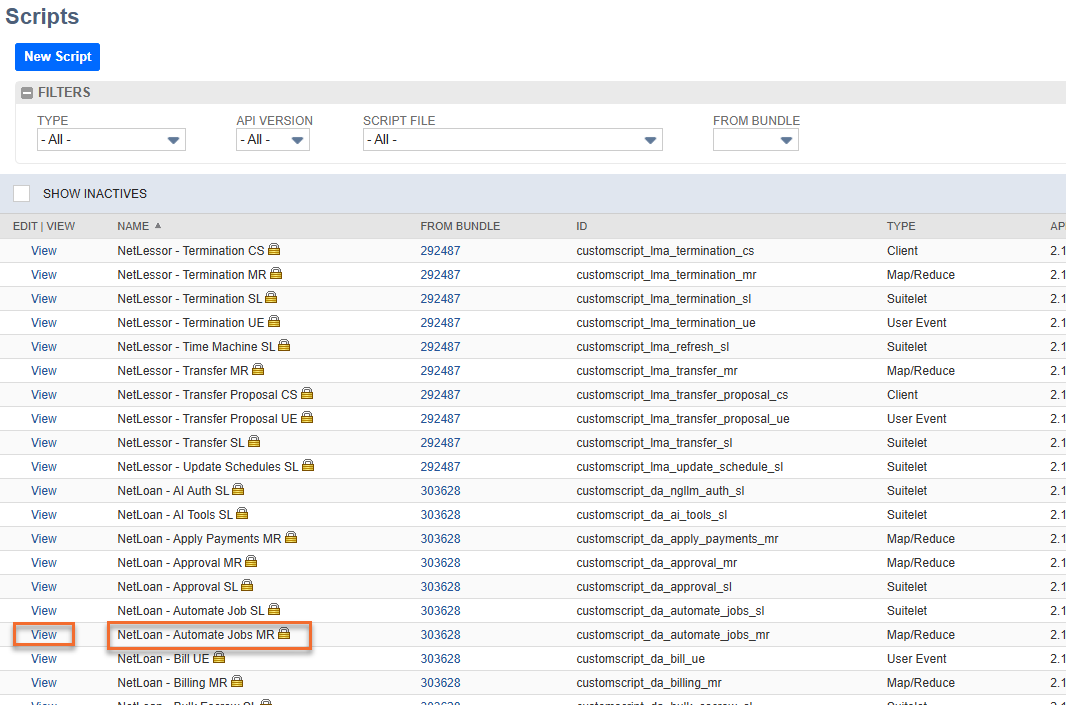Click lock icon next to NetLessor - Time Machine SL
The image size is (1066, 705).
pyautogui.click(x=284, y=345)
